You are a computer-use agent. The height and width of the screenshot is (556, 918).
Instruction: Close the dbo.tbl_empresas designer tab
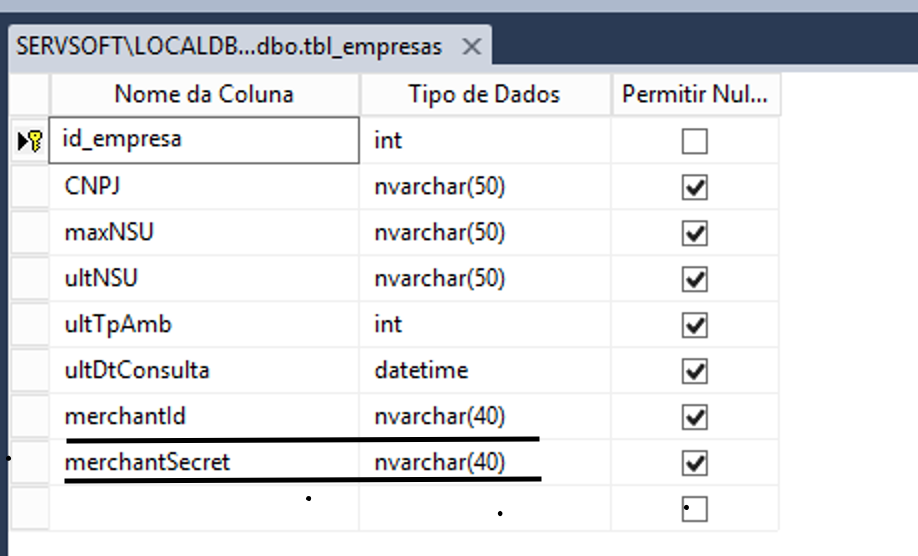pos(472,47)
